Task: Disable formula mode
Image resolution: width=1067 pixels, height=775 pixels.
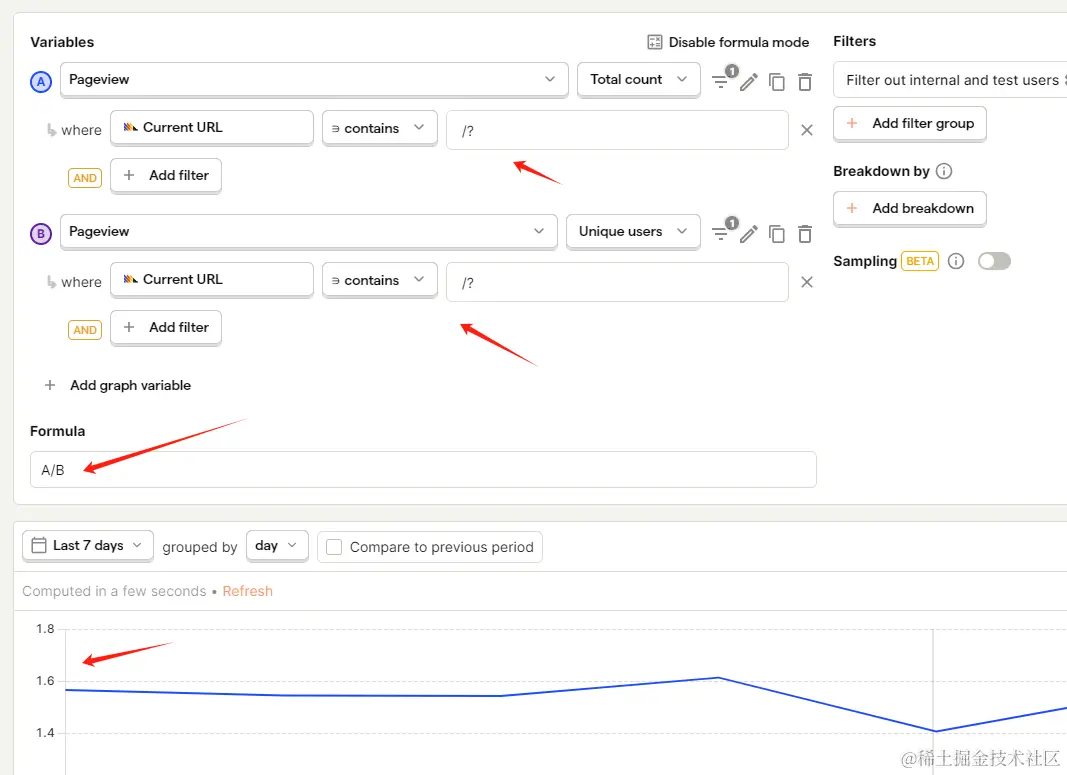Action: tap(728, 42)
